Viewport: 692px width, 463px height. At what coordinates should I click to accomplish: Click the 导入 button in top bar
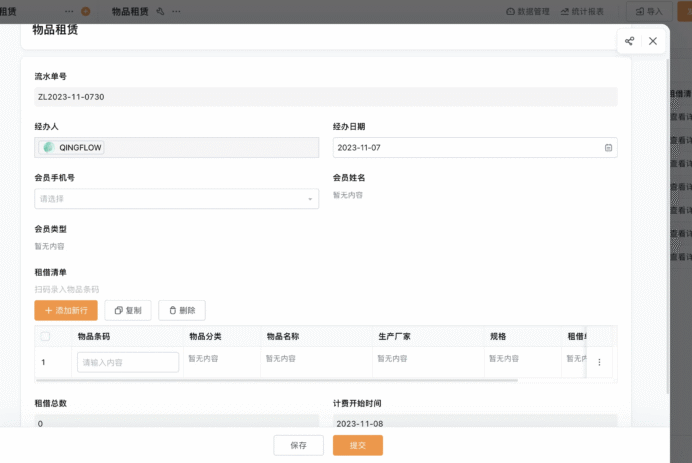(649, 11)
